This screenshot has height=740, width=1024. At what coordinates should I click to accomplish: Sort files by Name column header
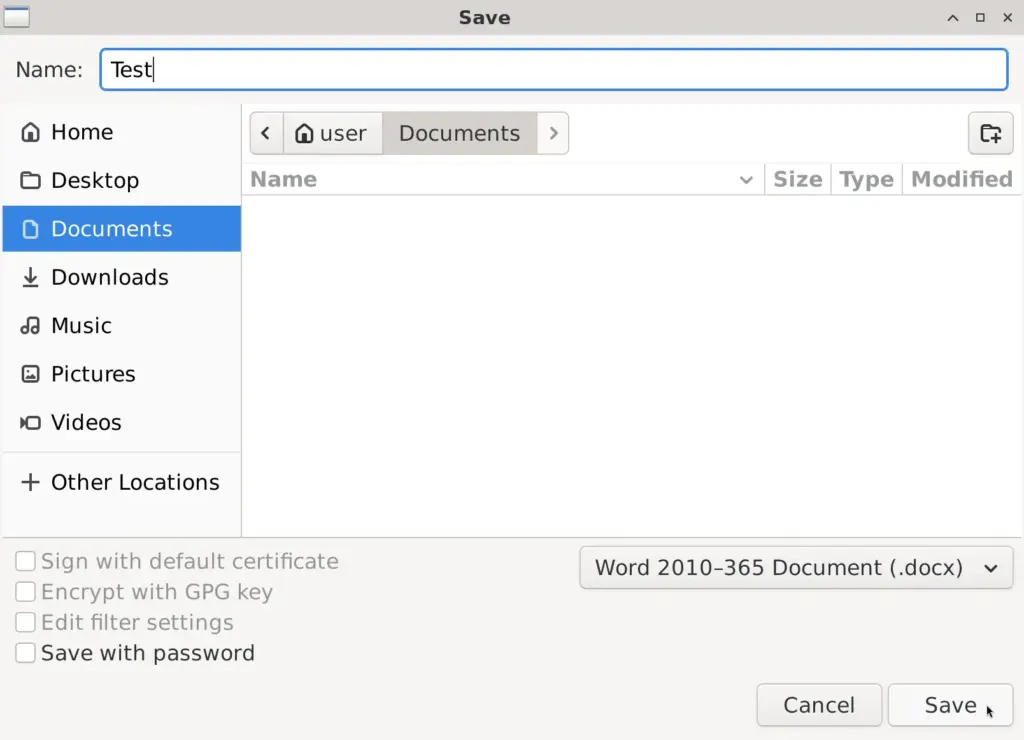coord(503,179)
